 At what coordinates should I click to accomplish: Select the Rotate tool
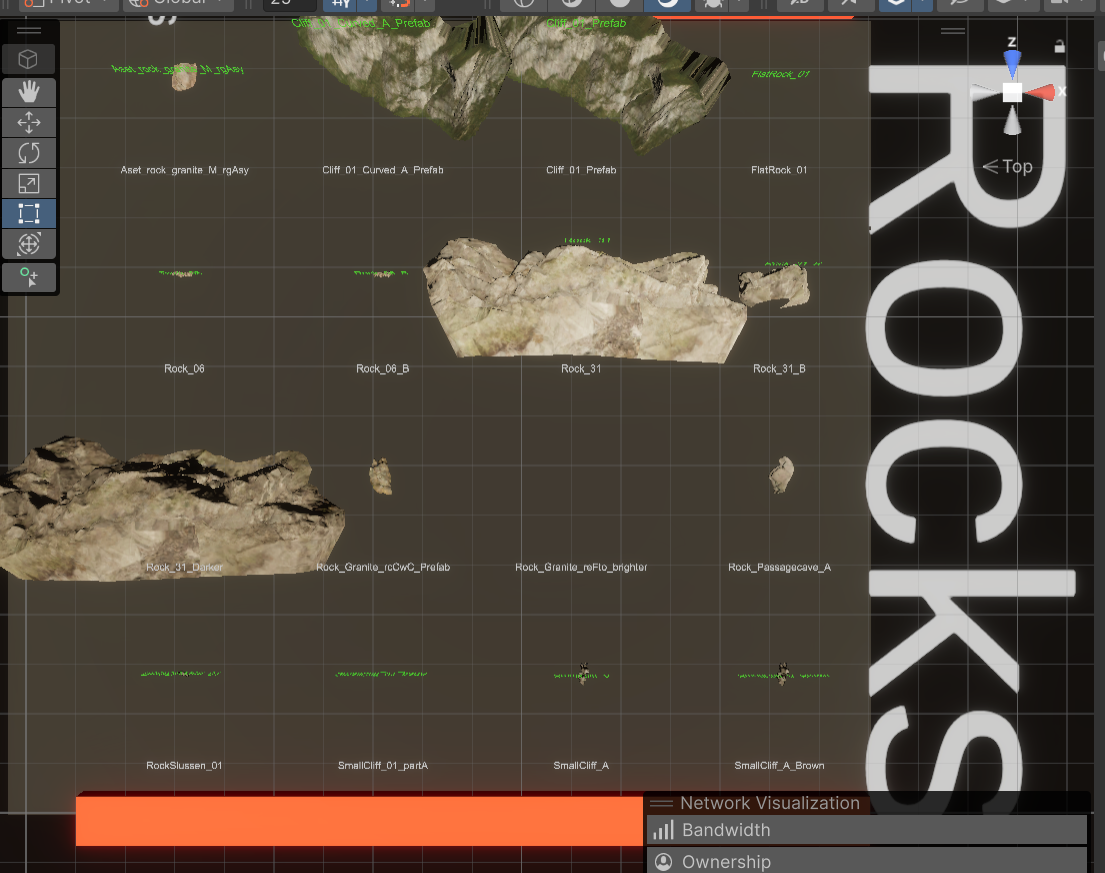29,153
